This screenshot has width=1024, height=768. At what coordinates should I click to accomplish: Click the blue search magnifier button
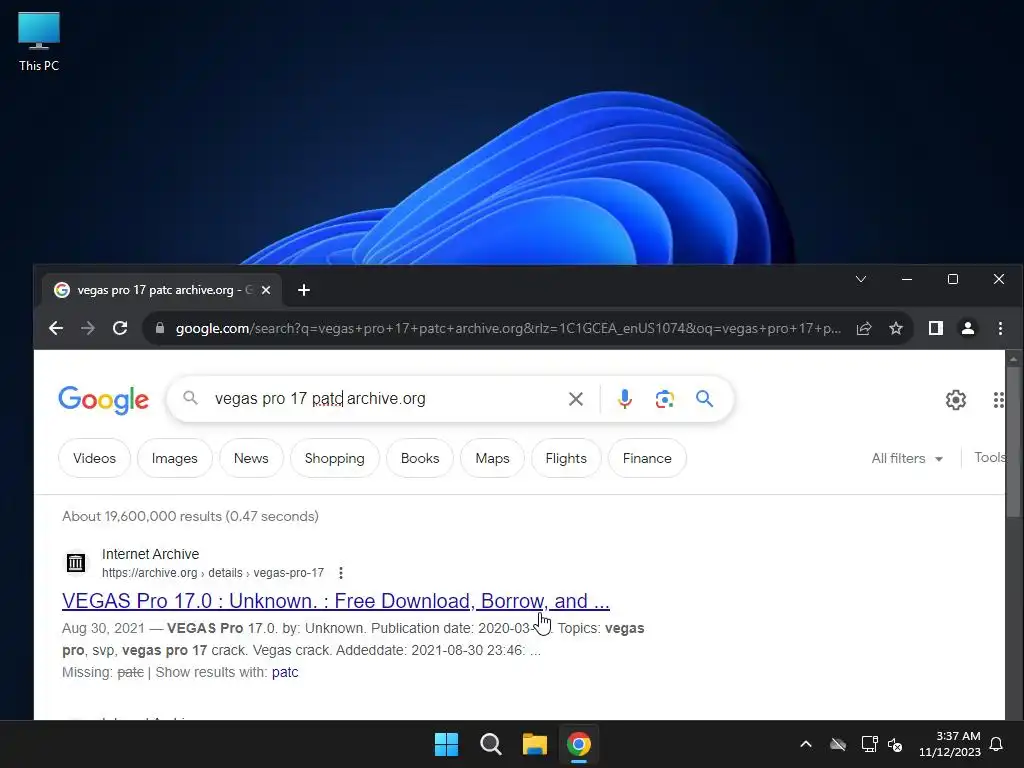pos(704,398)
